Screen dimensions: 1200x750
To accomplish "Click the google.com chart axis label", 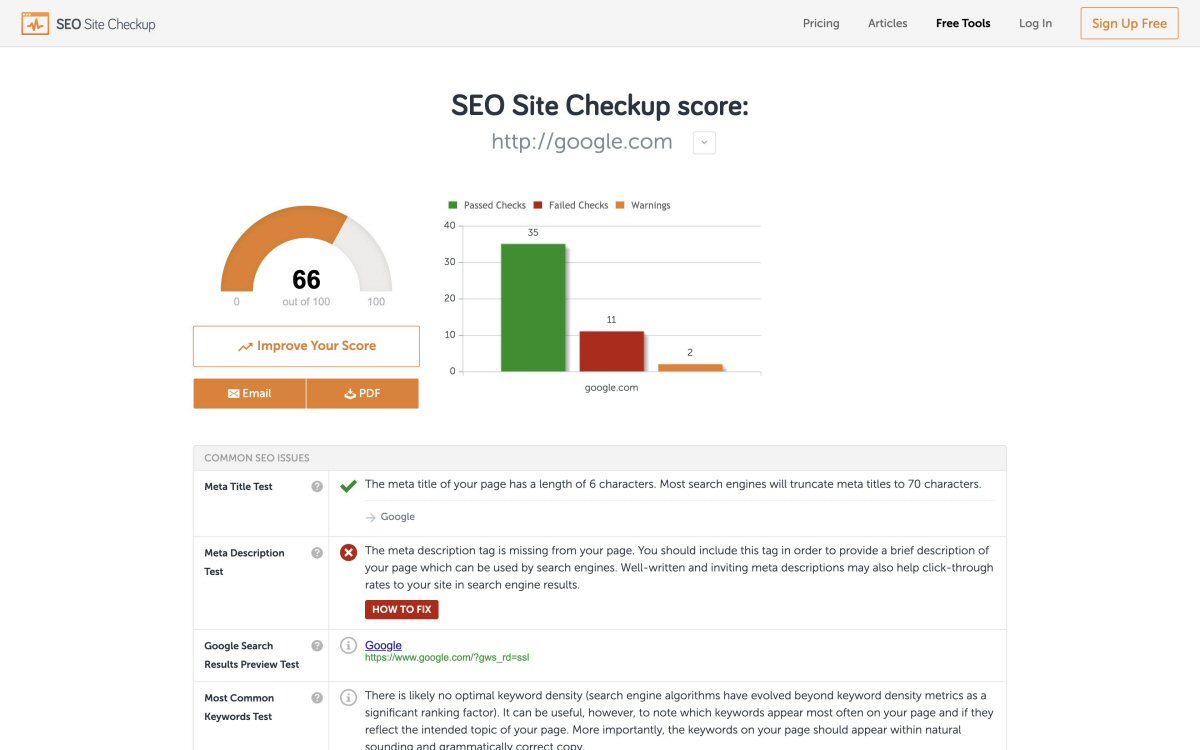I will pos(611,387).
